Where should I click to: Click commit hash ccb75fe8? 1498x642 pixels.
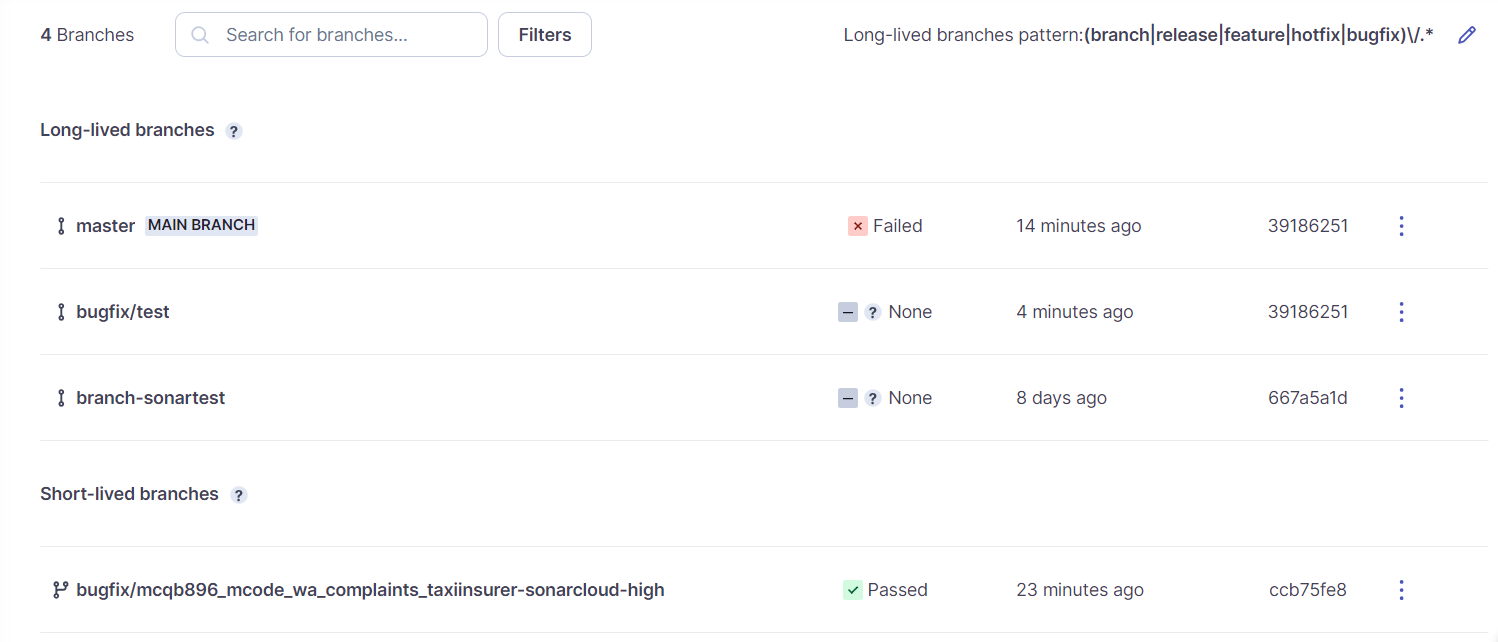[1307, 590]
